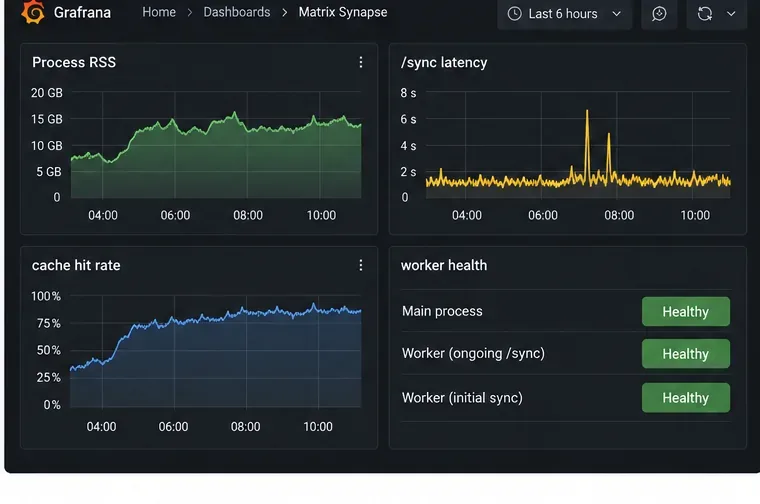Expand the time range chevron

pyautogui.click(x=617, y=14)
